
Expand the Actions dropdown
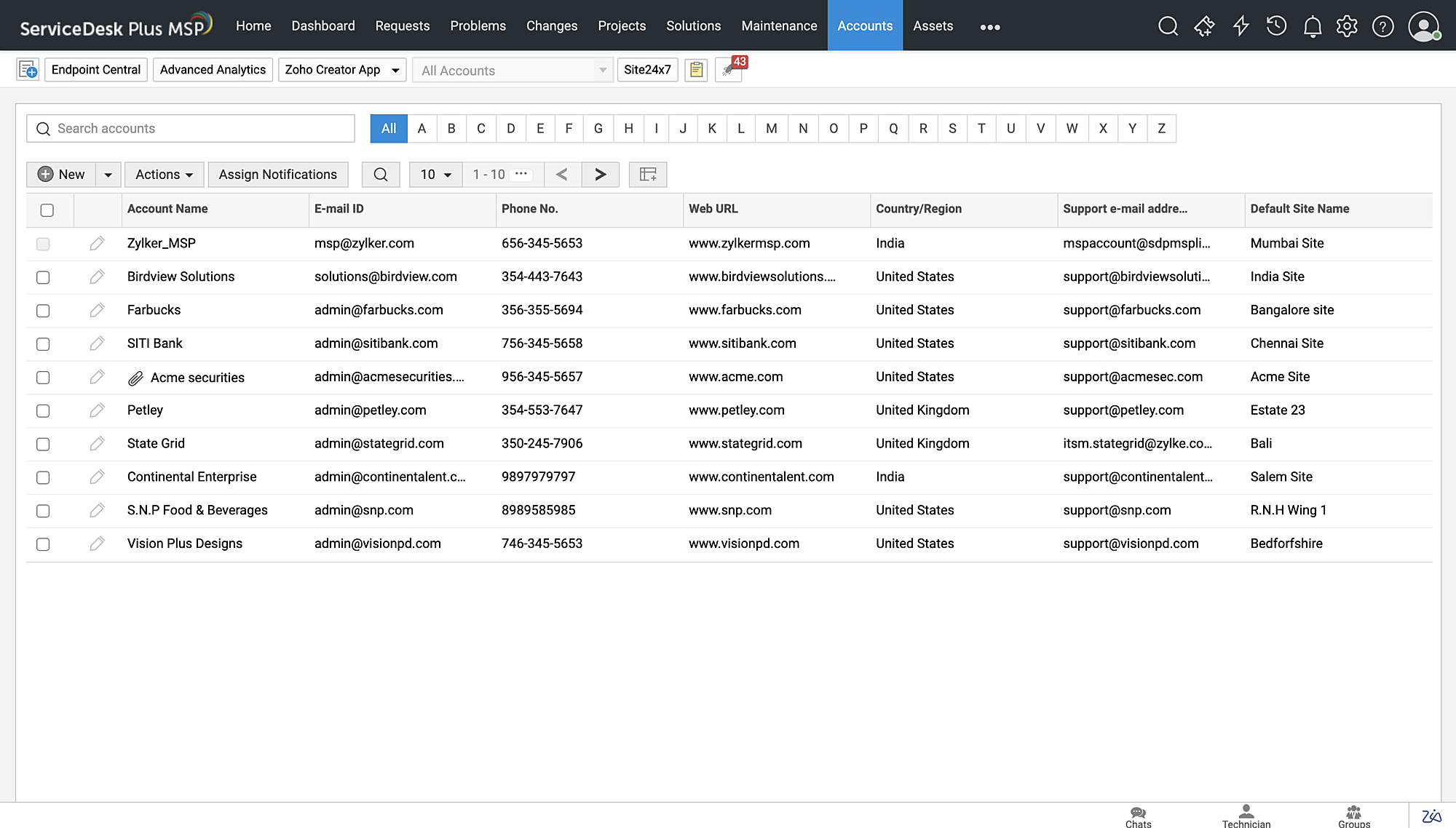point(164,175)
